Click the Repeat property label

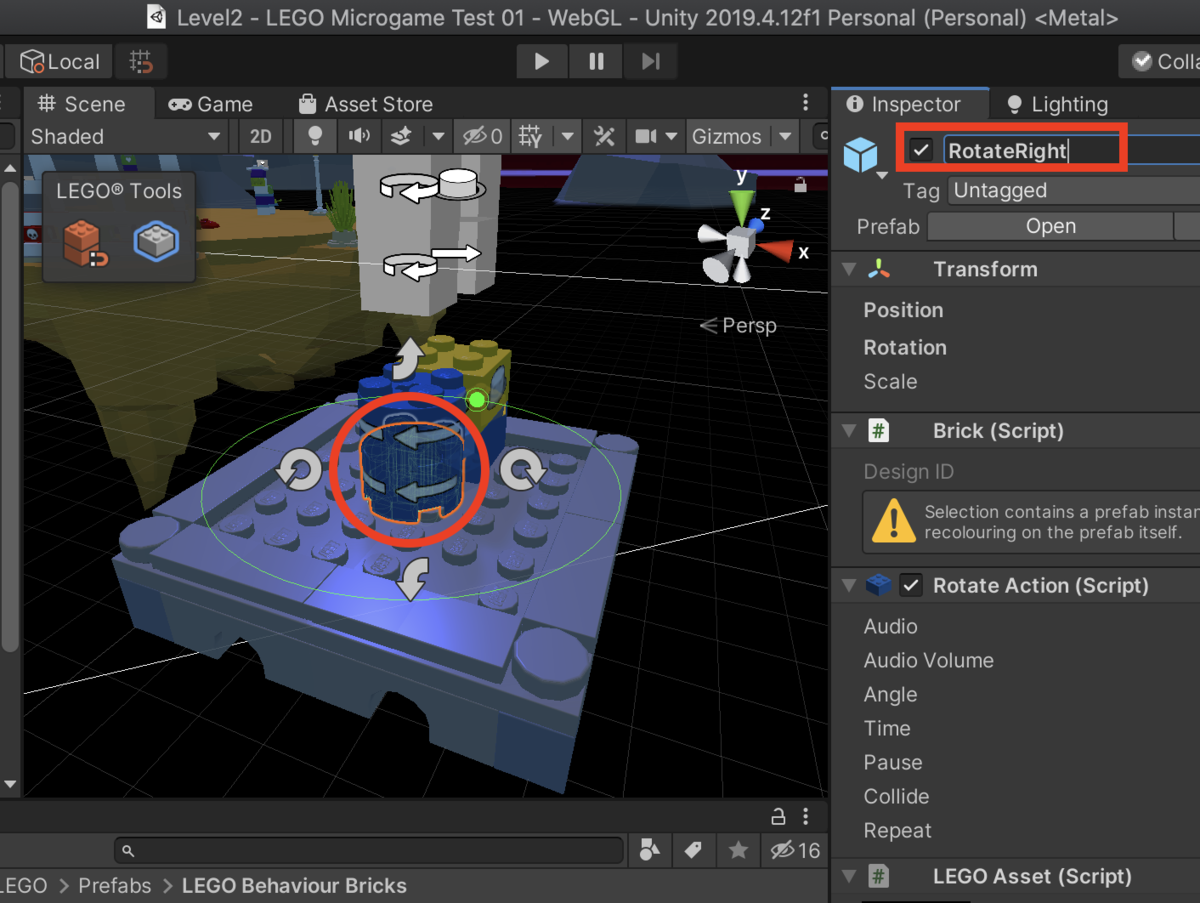897,830
